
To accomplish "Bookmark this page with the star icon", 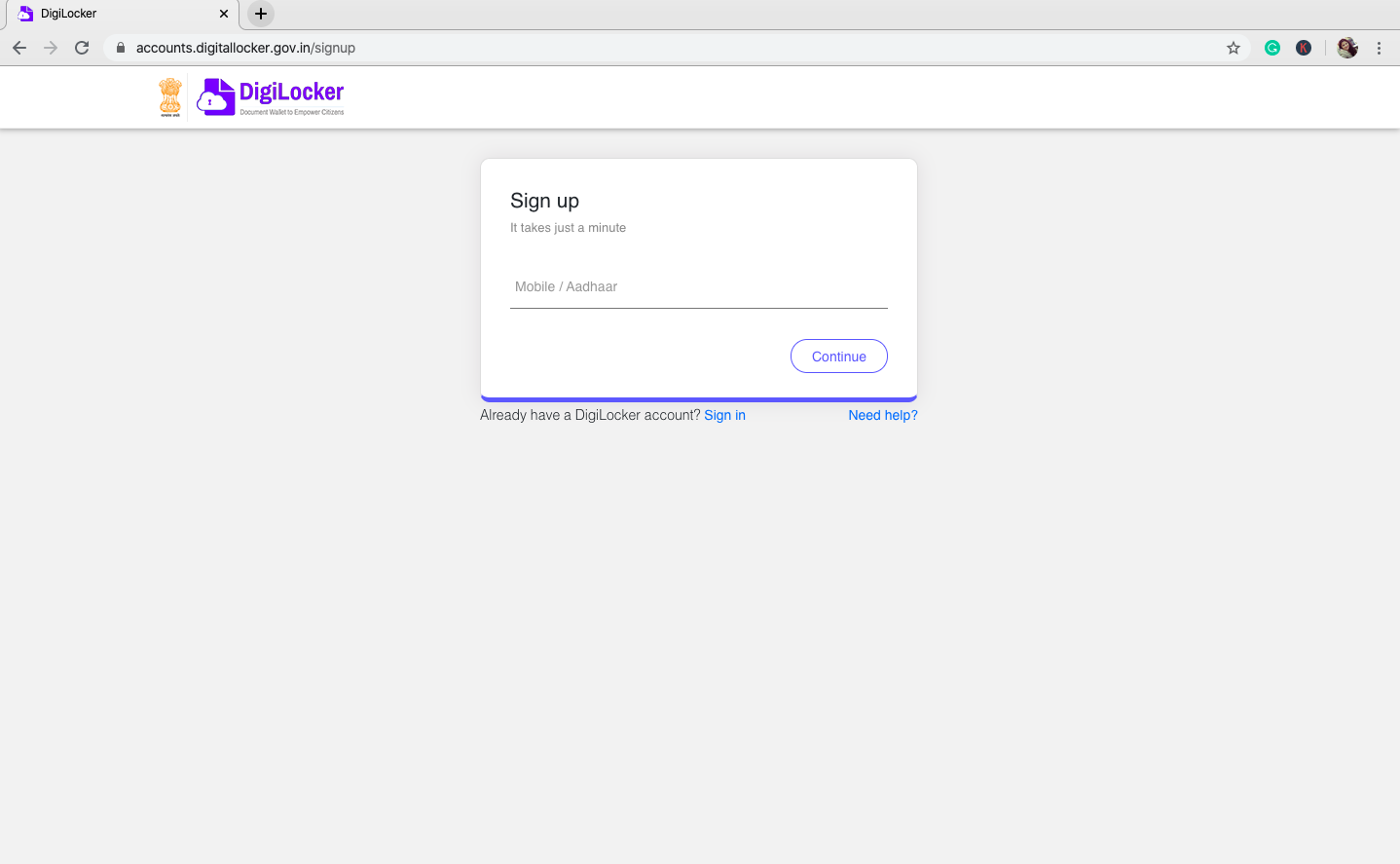I will pos(1234,48).
